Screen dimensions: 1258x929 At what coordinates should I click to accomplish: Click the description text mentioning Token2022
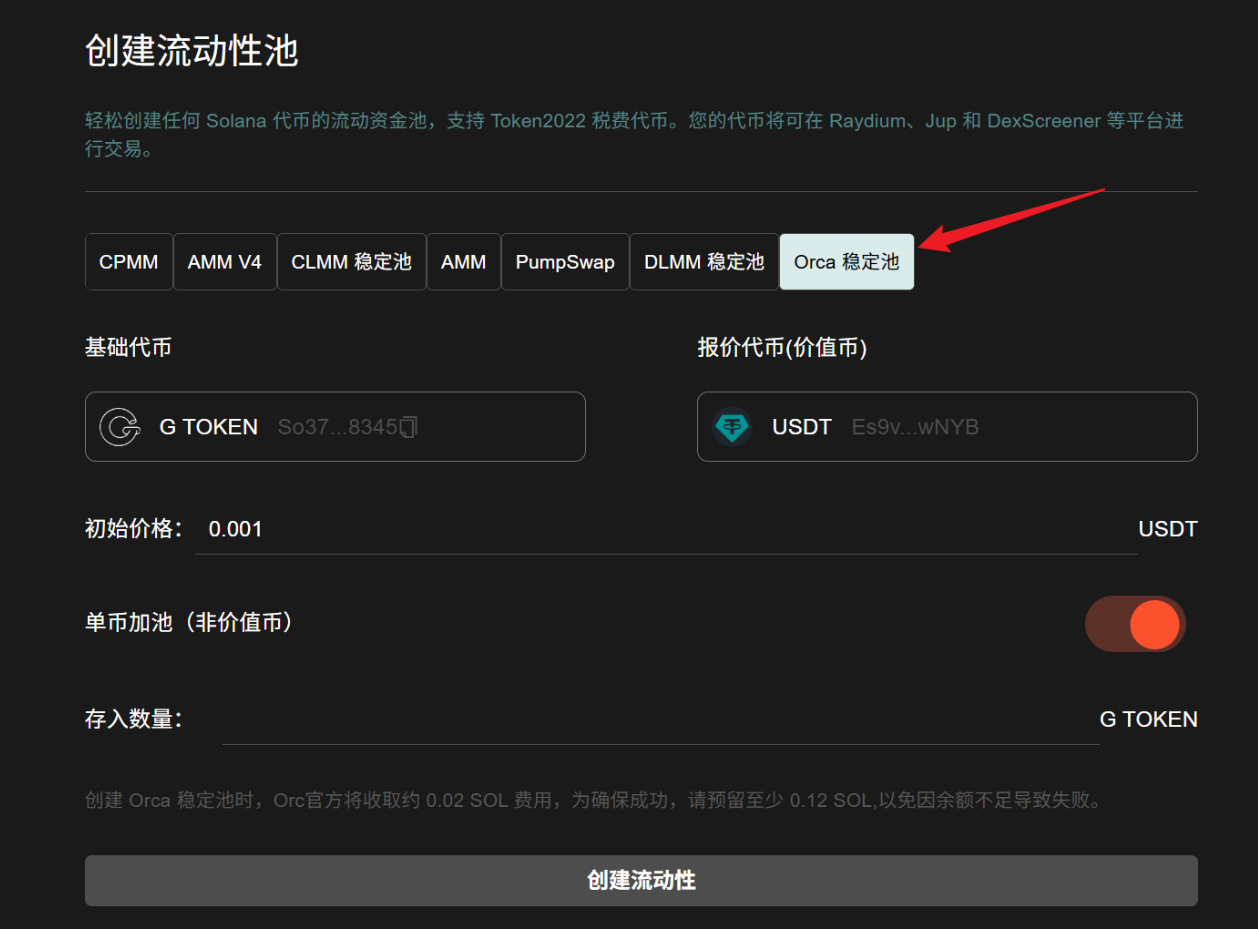634,136
